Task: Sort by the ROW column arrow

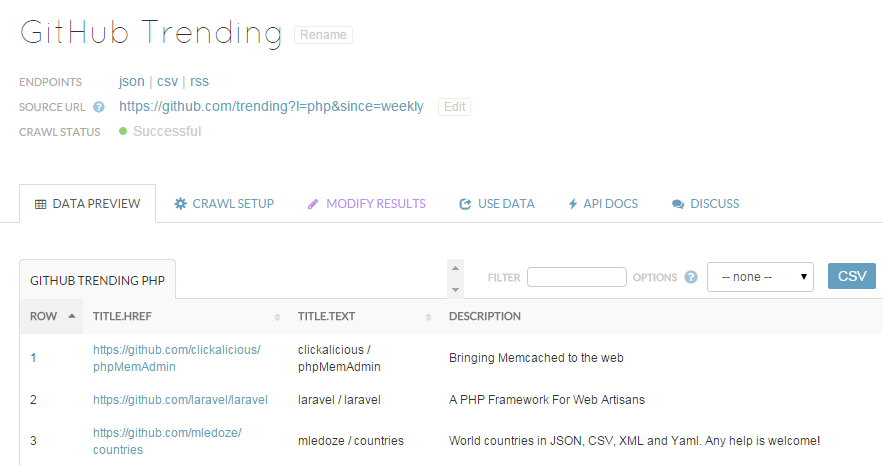Action: tap(72, 316)
